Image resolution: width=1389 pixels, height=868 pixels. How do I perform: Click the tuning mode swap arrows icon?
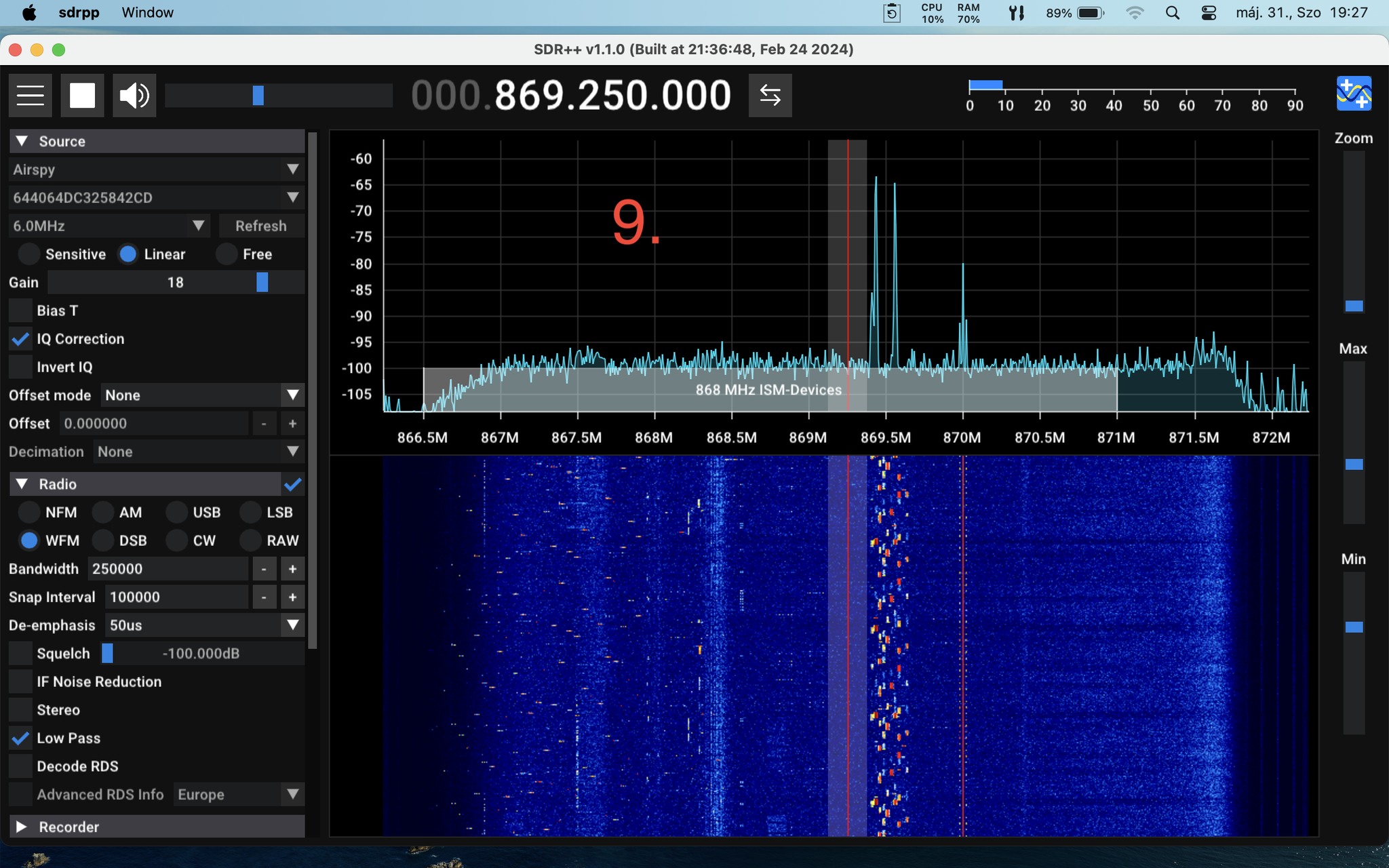[x=770, y=96]
